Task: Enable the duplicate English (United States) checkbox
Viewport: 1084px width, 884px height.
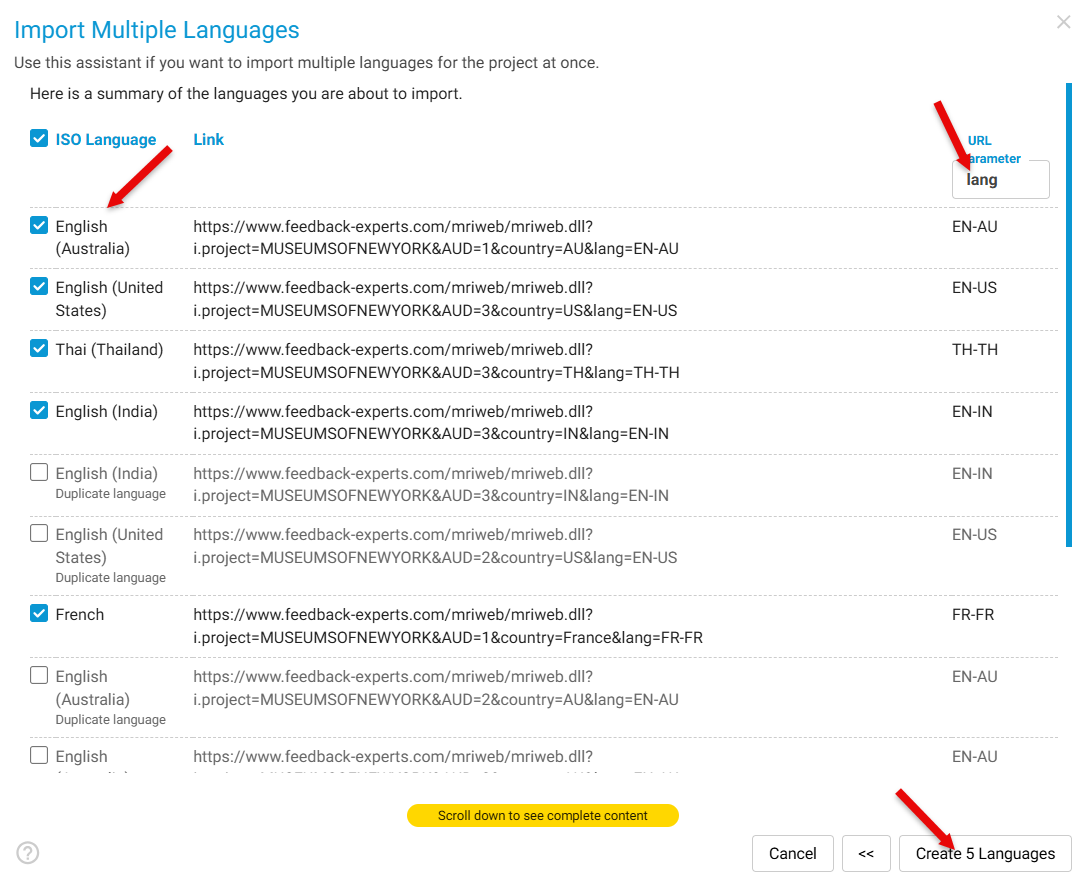Action: click(x=39, y=534)
